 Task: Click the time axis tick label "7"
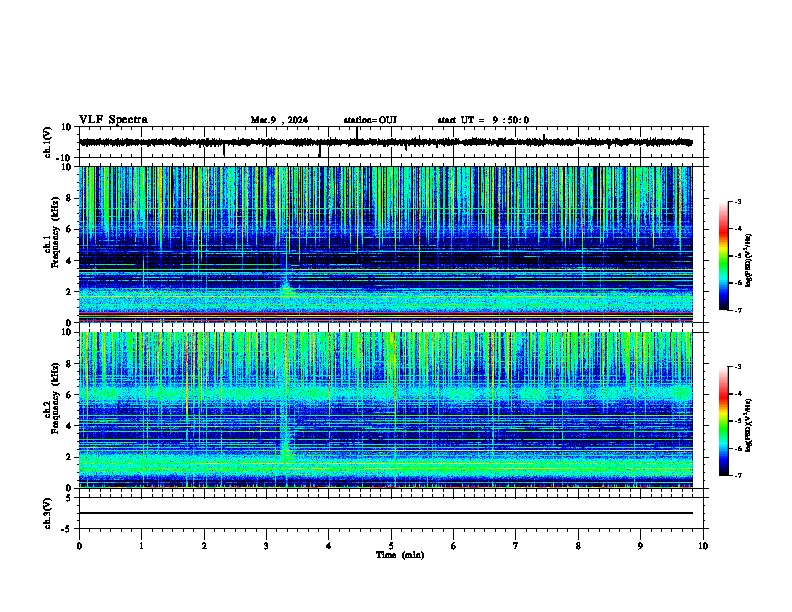[x=516, y=546]
